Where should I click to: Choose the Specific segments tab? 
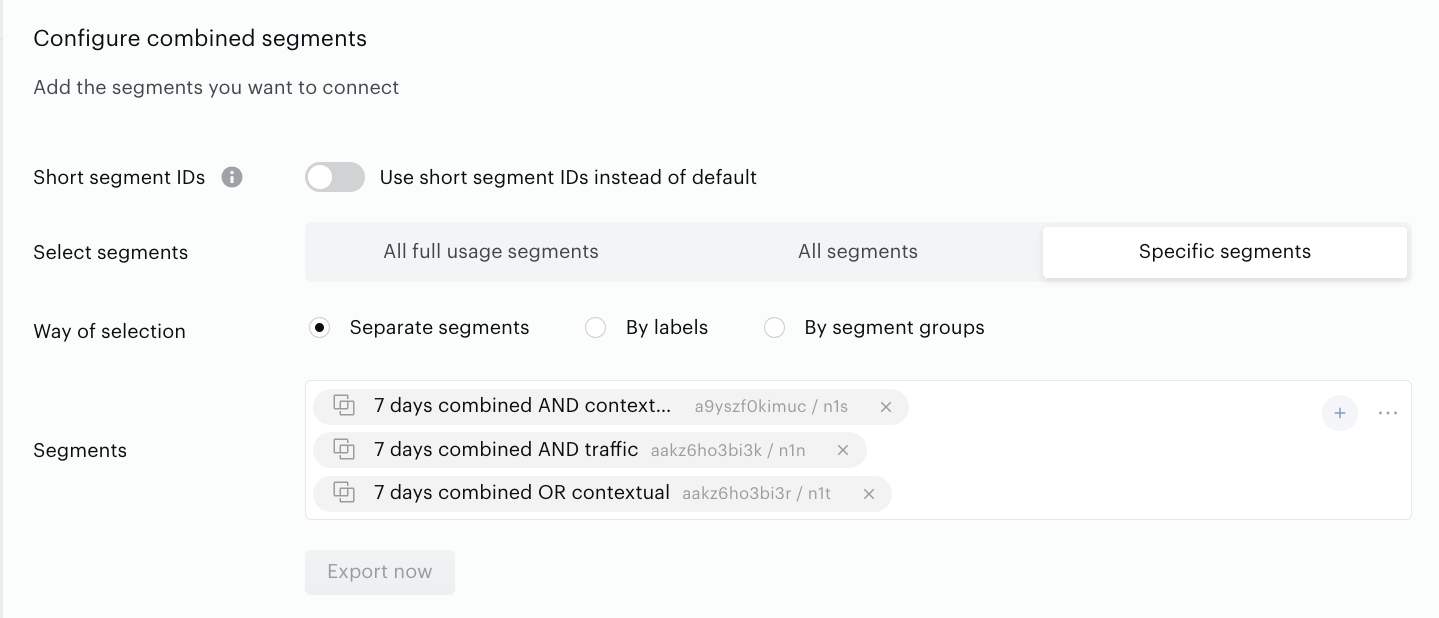(1225, 252)
